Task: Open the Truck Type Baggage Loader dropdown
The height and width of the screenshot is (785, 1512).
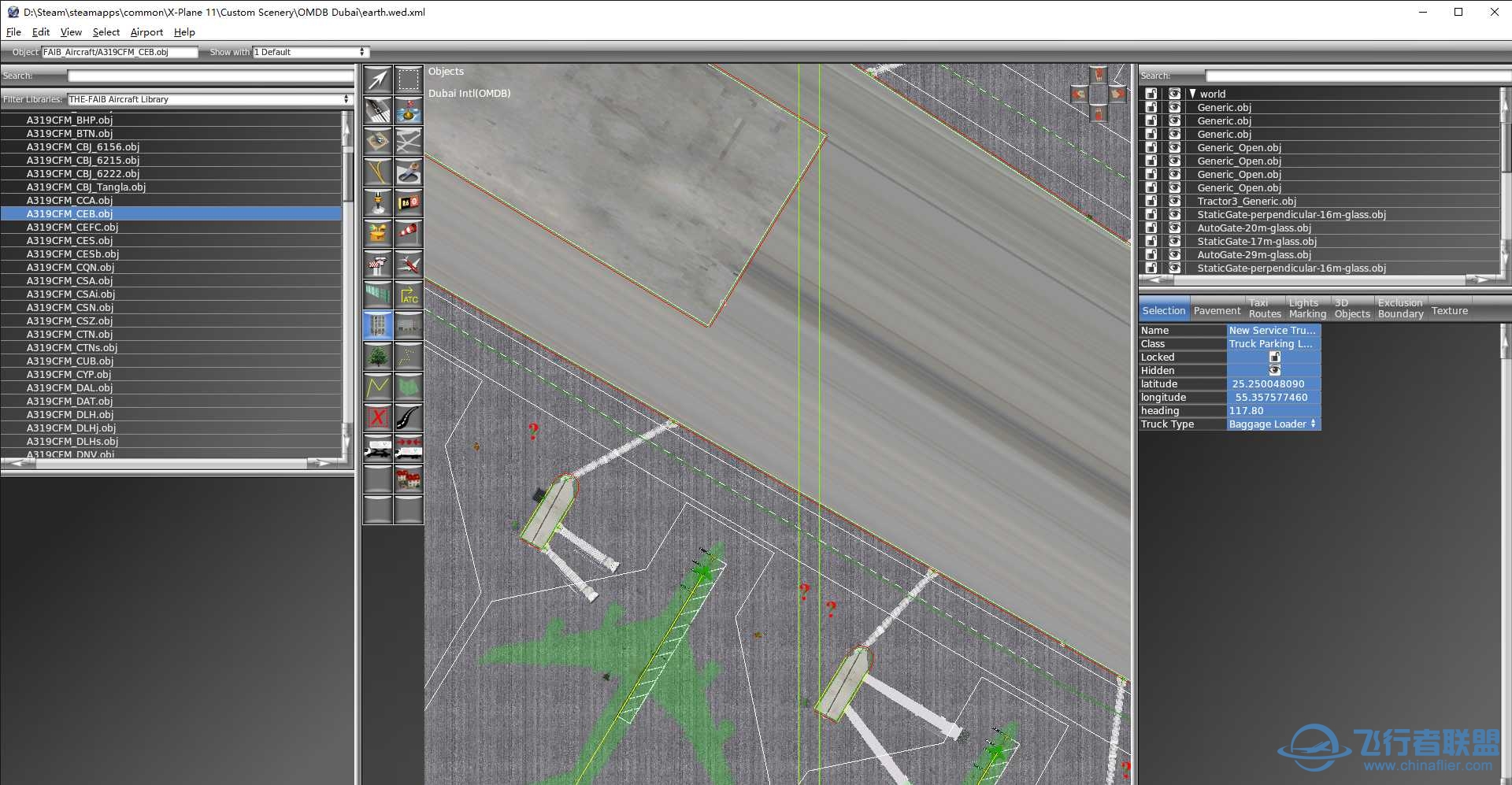Action: click(1273, 424)
